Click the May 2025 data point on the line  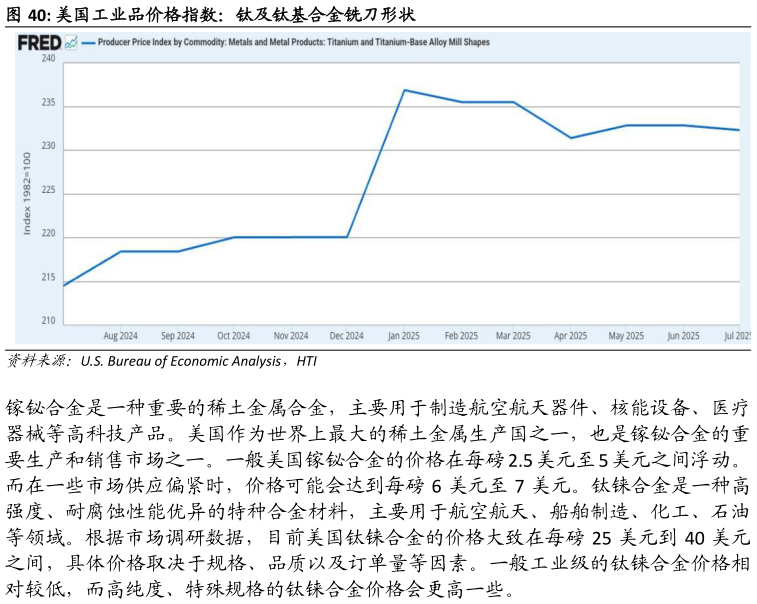coord(626,125)
